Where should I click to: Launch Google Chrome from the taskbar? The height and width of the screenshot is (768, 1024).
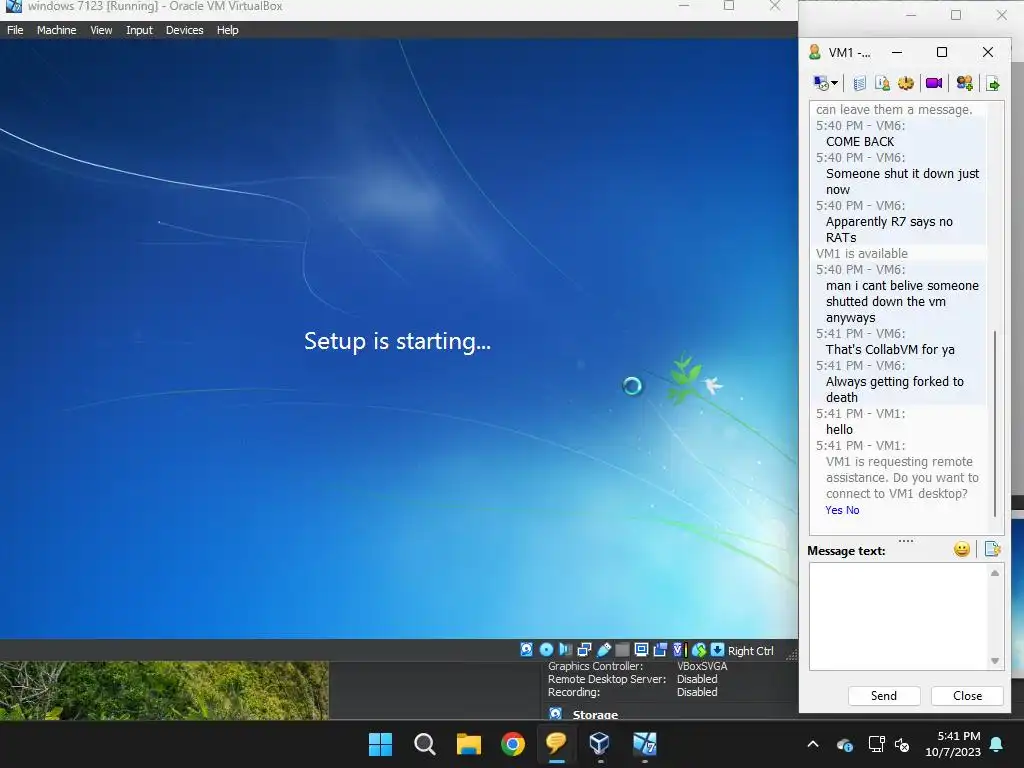click(x=513, y=744)
